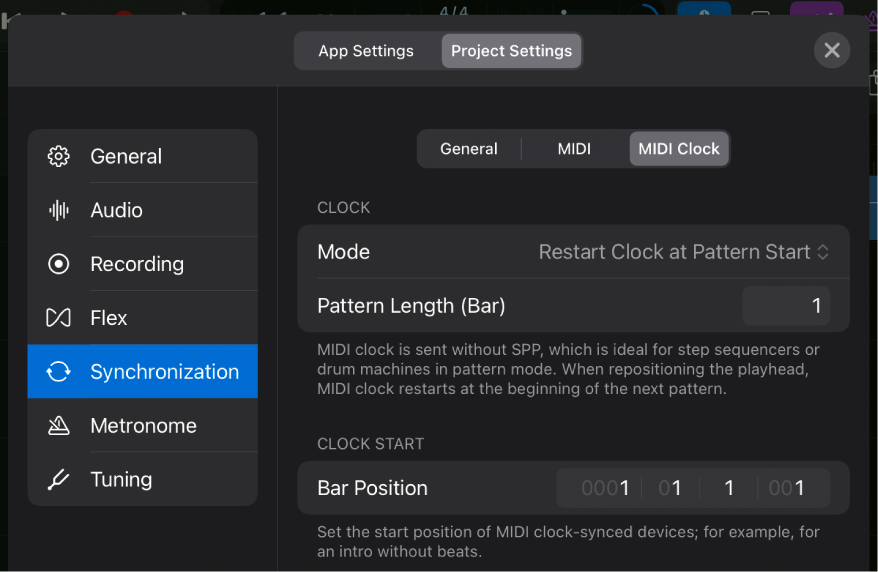Switch to the App Settings tab
878x572 pixels.
tap(366, 51)
